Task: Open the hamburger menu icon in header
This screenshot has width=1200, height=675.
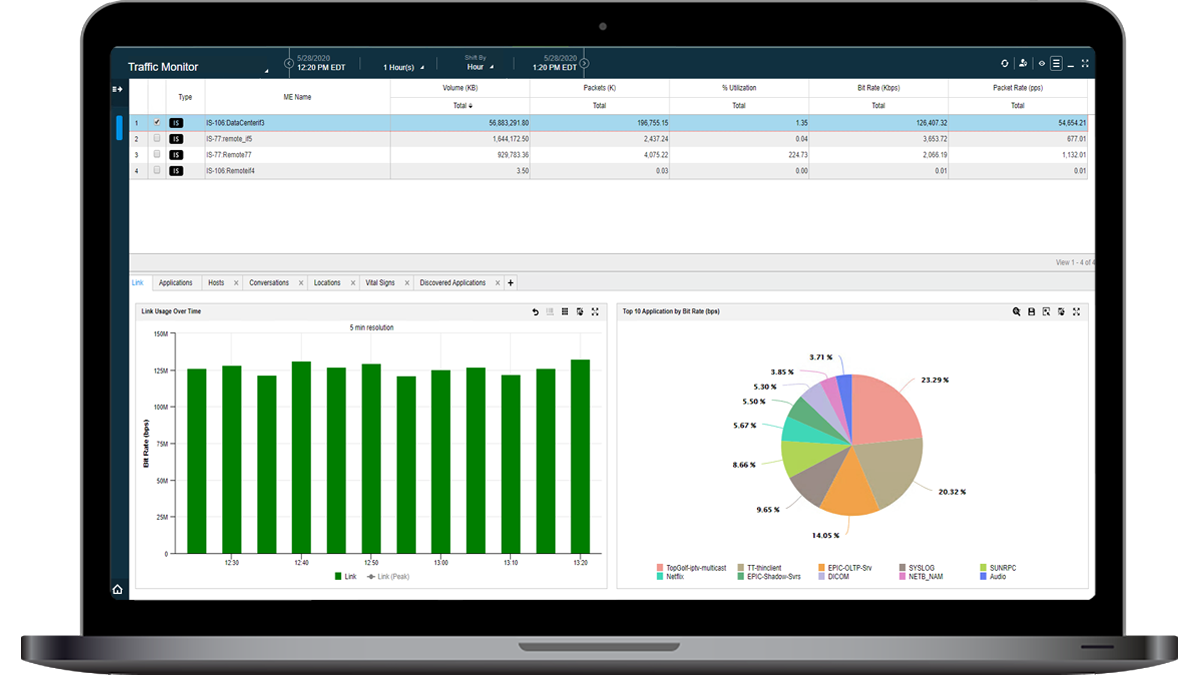Action: pos(1056,63)
